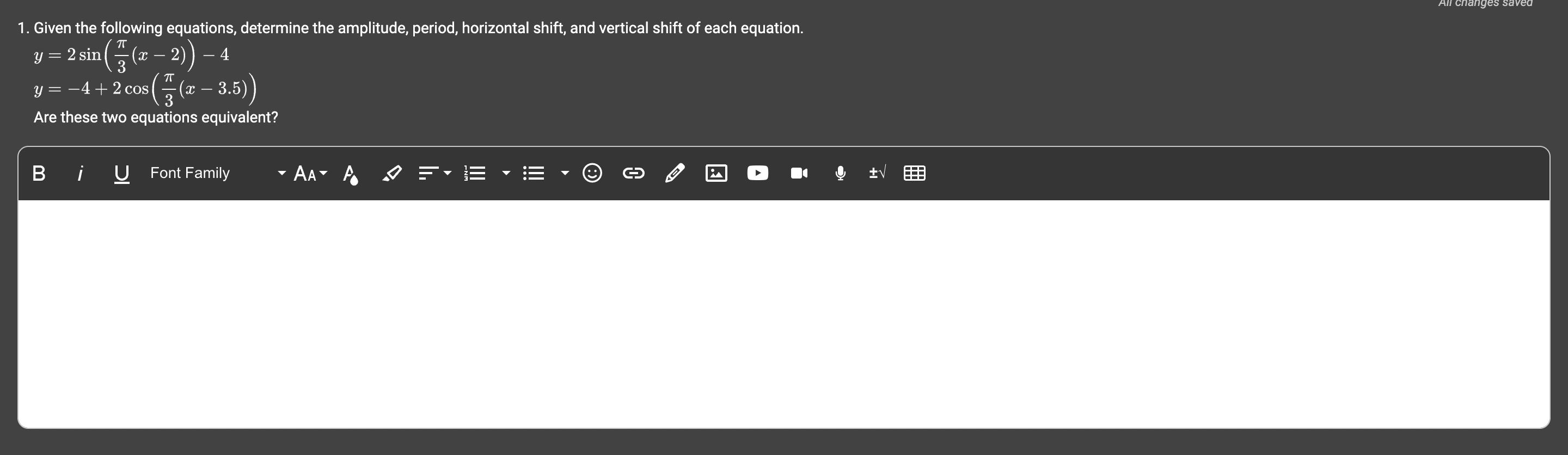Image resolution: width=1568 pixels, height=455 pixels.
Task: Embed a YouTube video
Action: pyautogui.click(x=757, y=174)
